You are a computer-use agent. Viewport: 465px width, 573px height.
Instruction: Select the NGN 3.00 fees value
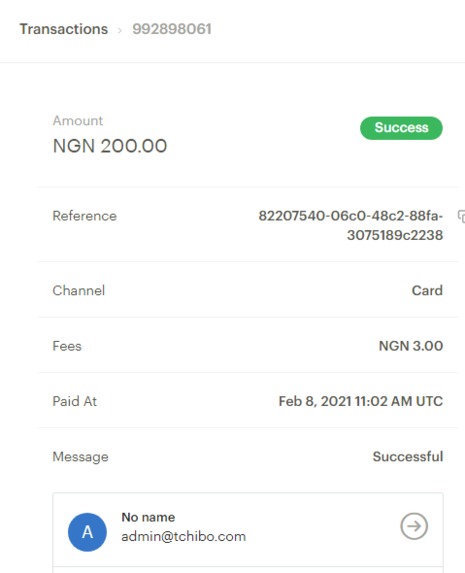411,346
